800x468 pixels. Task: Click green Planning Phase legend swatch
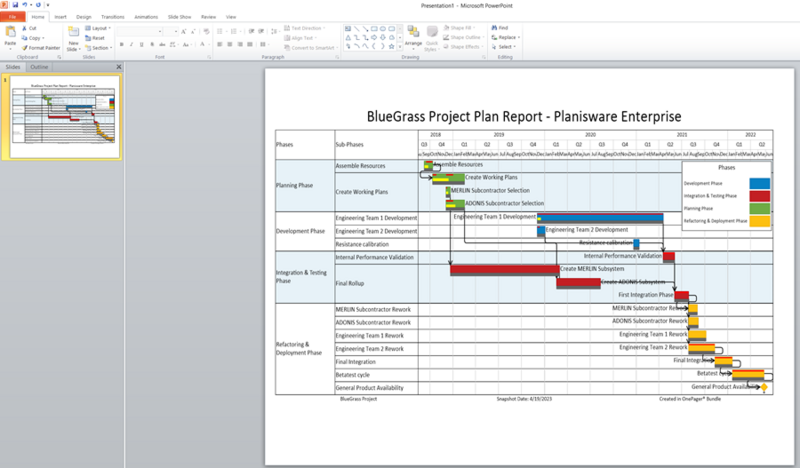pyautogui.click(x=760, y=208)
